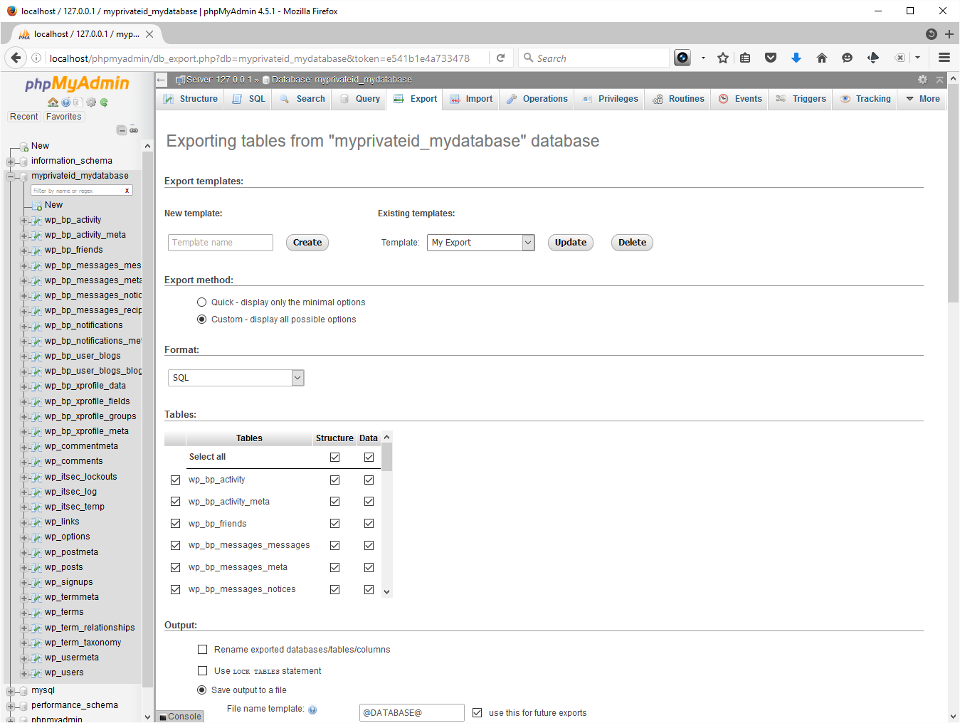Enable Rename exported databases/tables/columns checkbox
The image size is (960, 723).
(203, 650)
